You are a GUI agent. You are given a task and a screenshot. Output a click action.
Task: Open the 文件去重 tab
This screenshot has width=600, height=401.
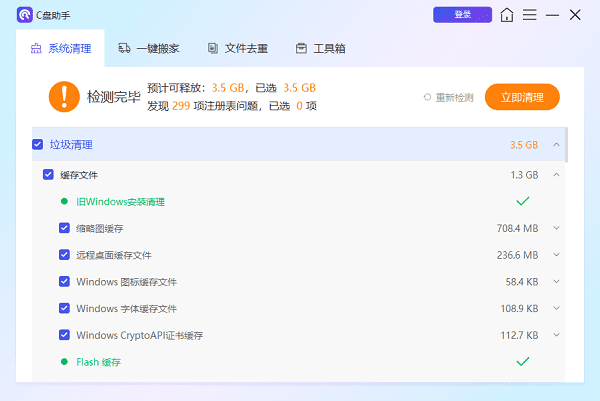[235, 48]
